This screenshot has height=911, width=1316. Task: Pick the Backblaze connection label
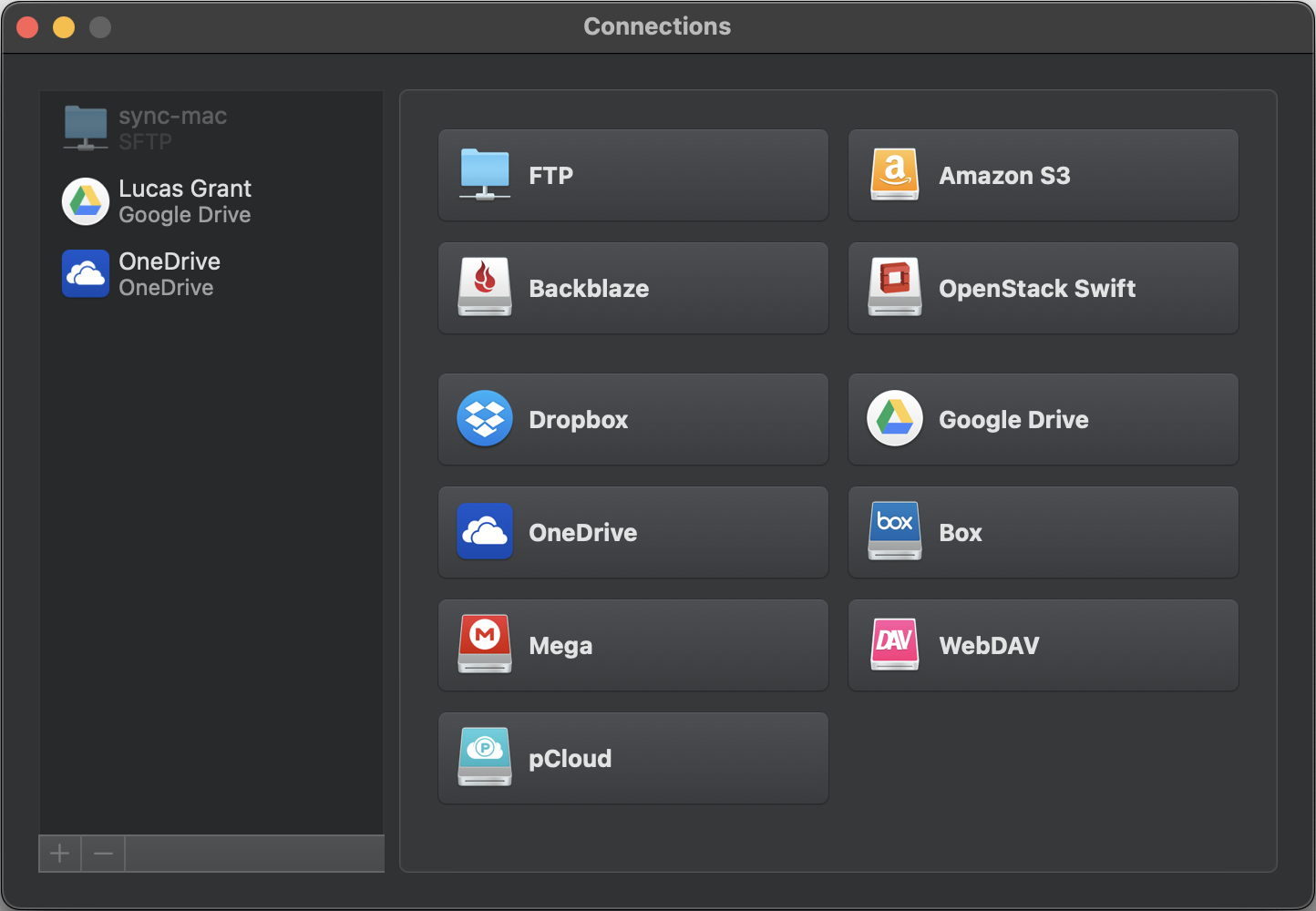click(590, 289)
